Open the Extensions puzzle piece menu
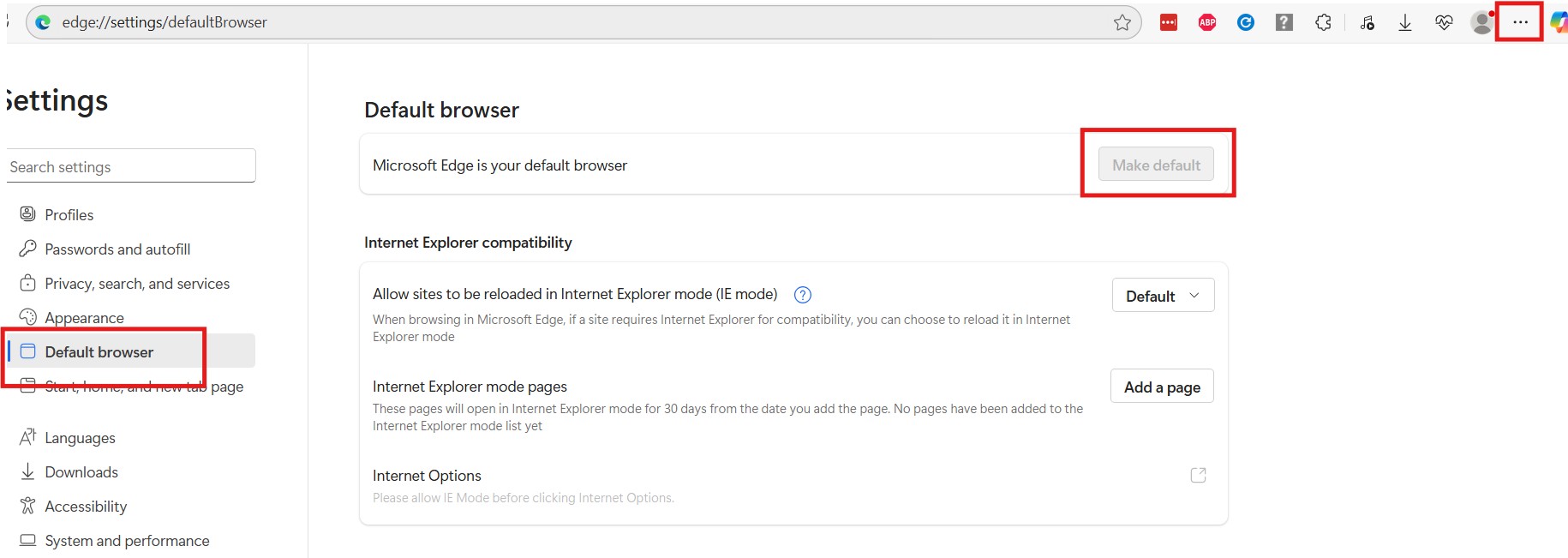The width and height of the screenshot is (1568, 558). coord(1323,23)
